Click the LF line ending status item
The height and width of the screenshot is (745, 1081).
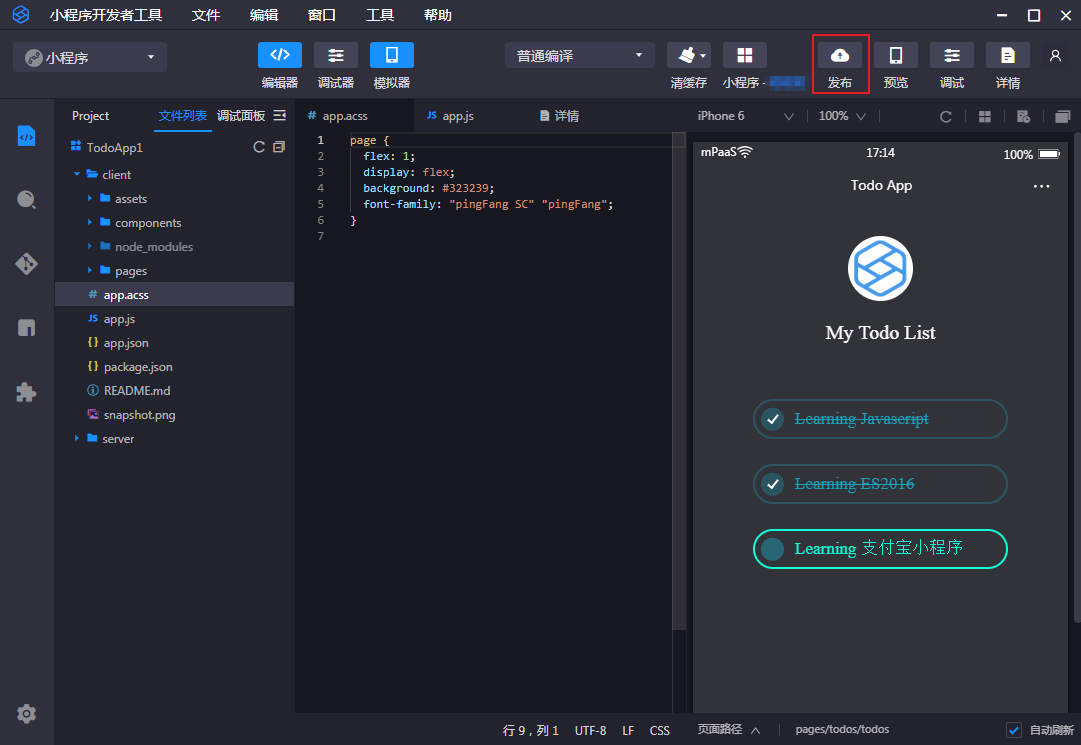[x=628, y=731]
